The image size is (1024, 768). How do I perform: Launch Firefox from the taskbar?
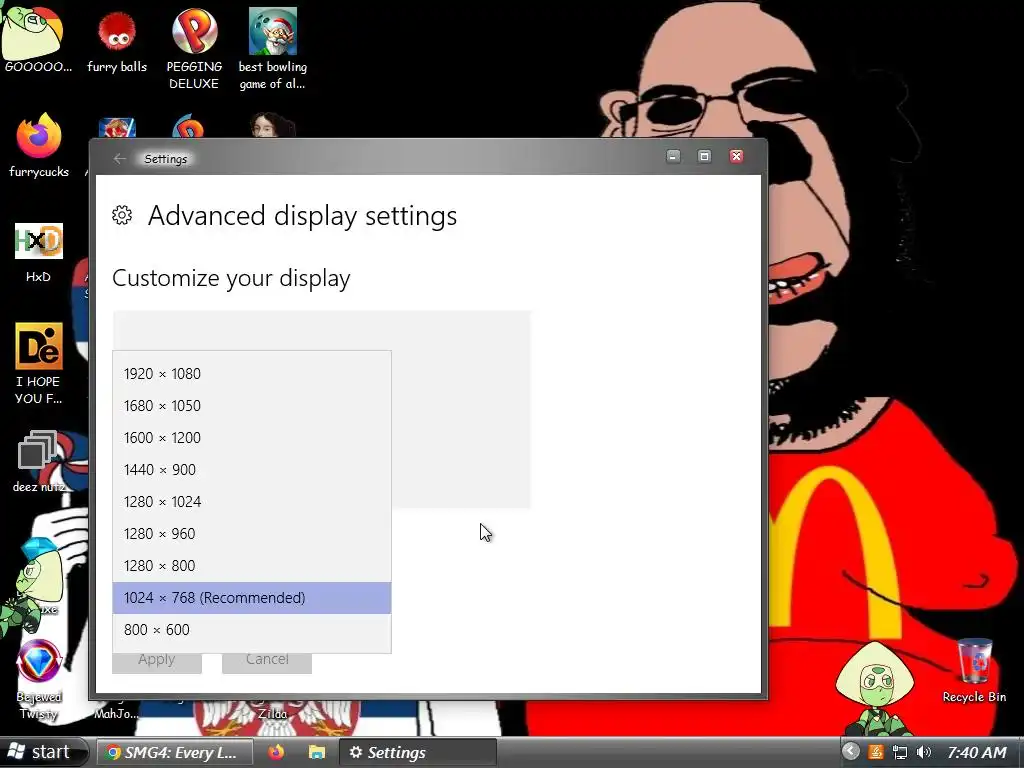[x=276, y=752]
